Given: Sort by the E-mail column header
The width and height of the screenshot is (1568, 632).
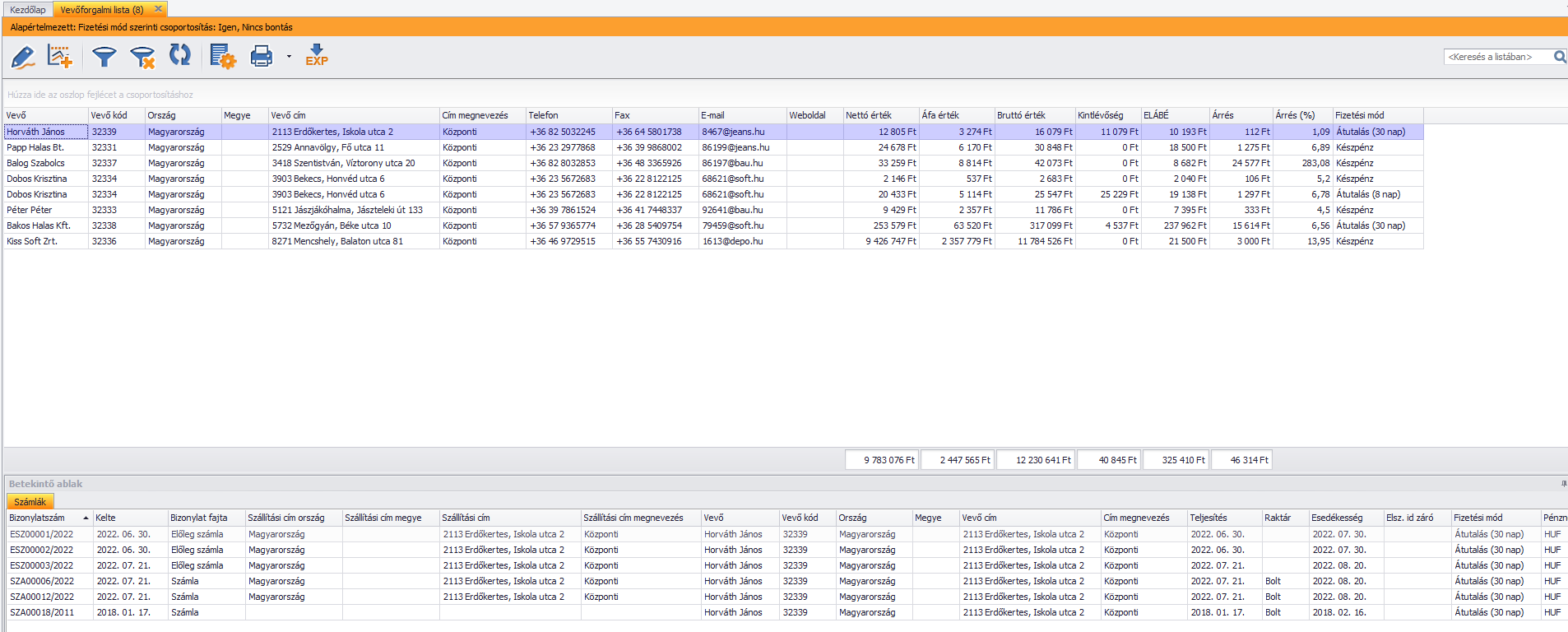Looking at the screenshot, I should point(743,115).
